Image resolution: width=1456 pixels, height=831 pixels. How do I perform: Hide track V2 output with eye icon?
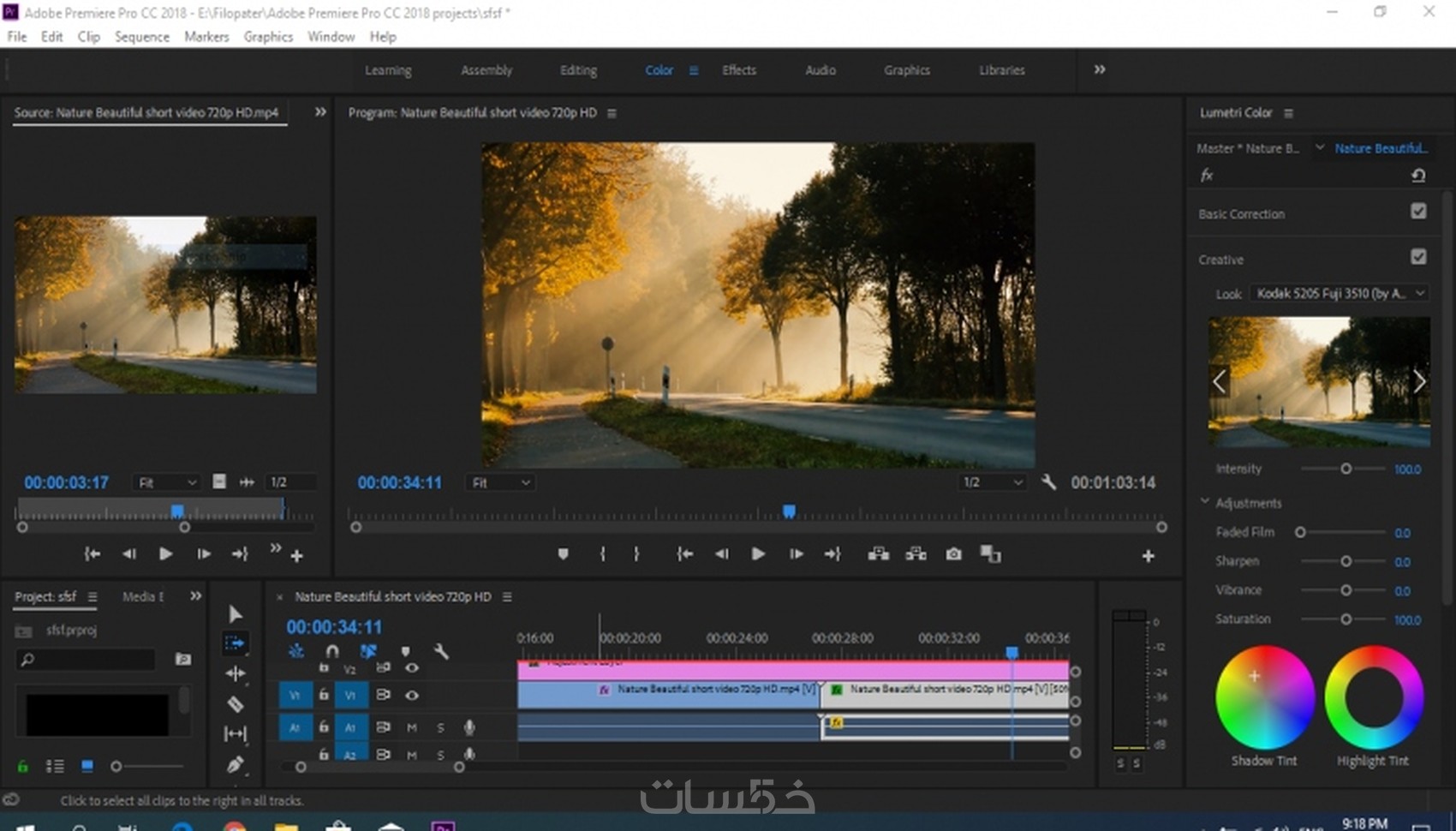pos(412,668)
